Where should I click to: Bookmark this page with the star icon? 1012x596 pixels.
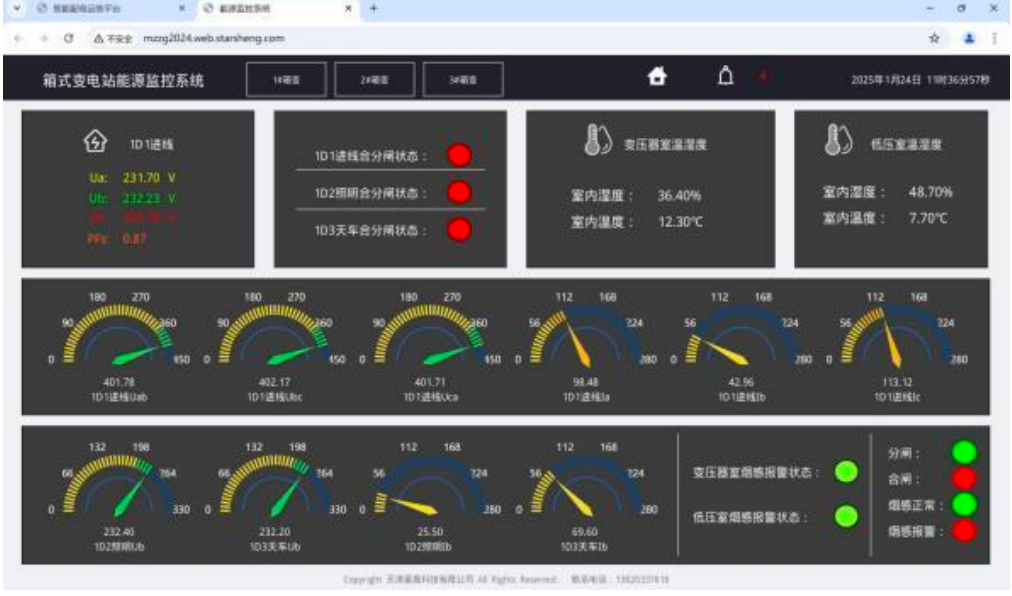point(934,38)
